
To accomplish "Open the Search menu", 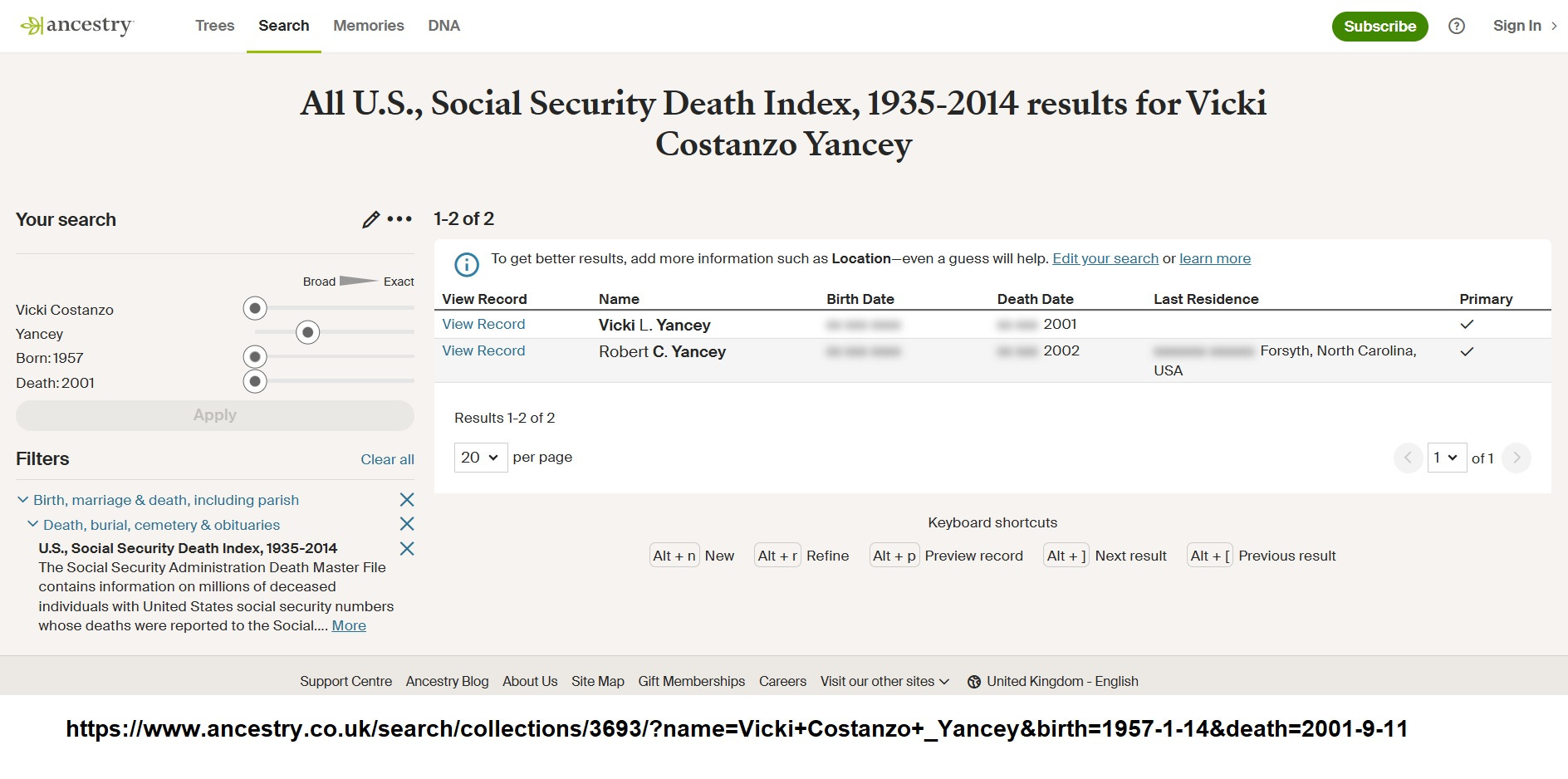I will point(284,26).
